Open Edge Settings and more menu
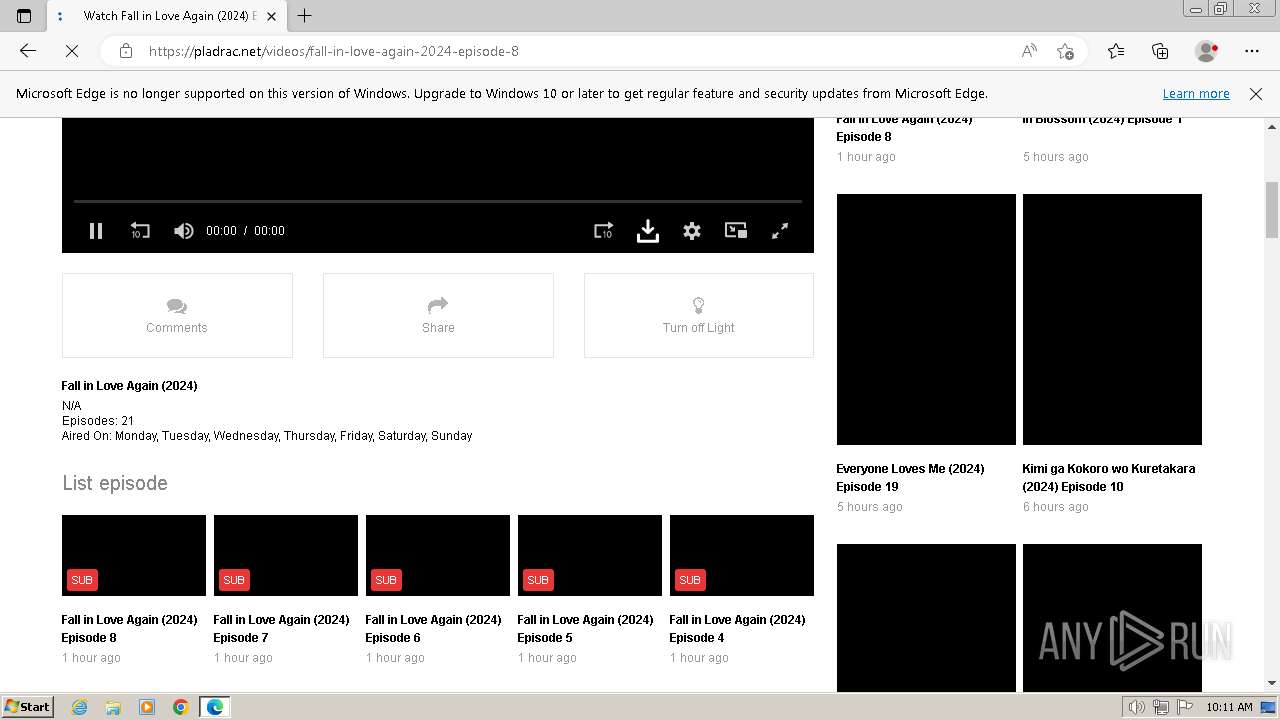1280x720 pixels. point(1252,51)
